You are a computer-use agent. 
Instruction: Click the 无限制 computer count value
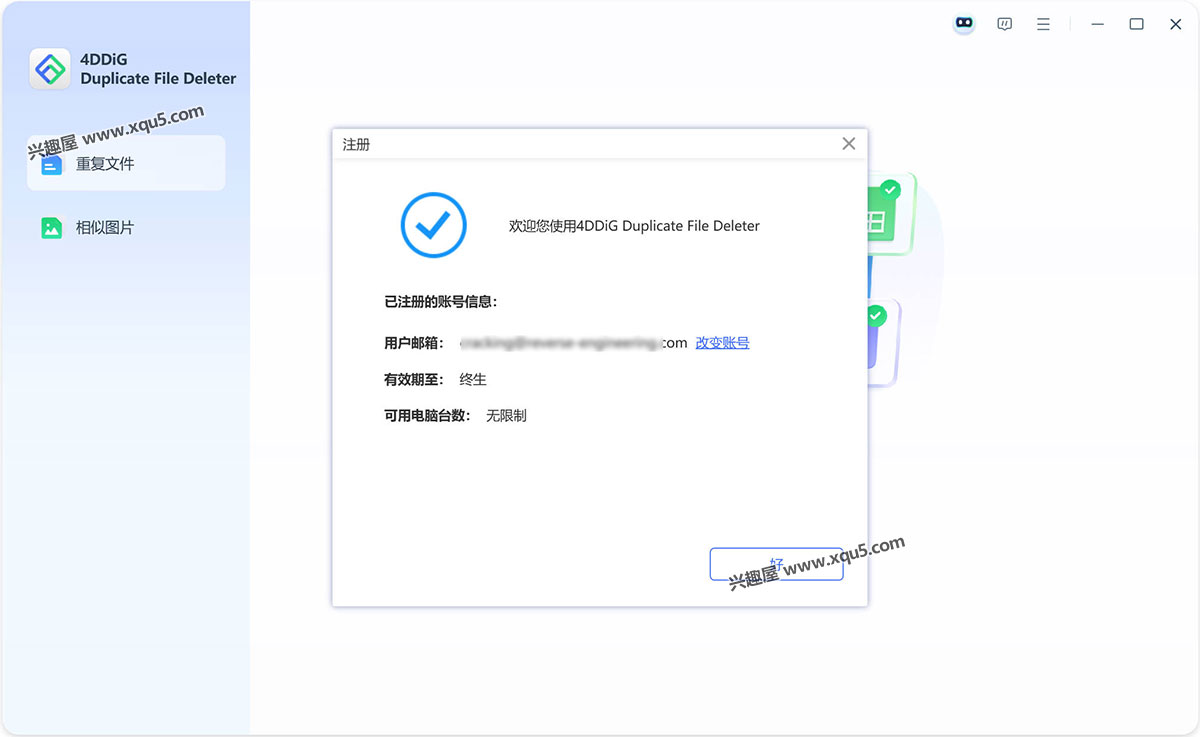506,415
